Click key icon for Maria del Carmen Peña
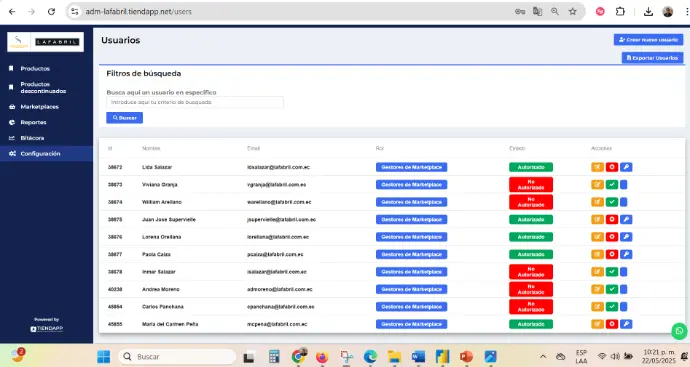The height and width of the screenshot is (367, 690). pos(626,324)
